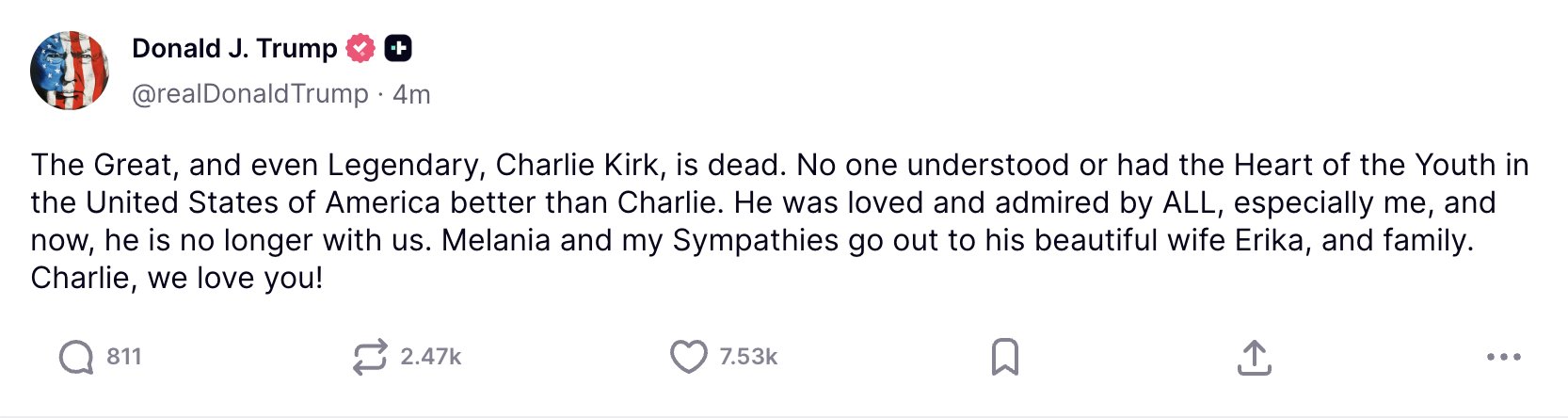The image size is (1568, 418).
Task: Click the words "Charlie Kirk" in the post
Action: click(577, 165)
